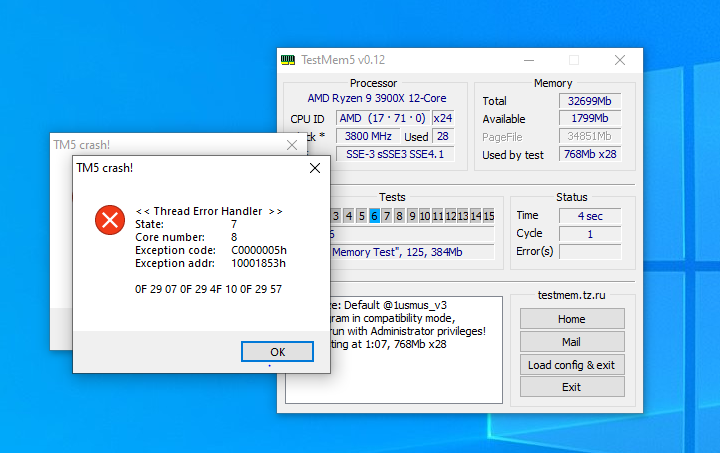Image resolution: width=720 pixels, height=453 pixels.
Task: Click OK in the TM5 crash dialog
Action: click(x=277, y=352)
